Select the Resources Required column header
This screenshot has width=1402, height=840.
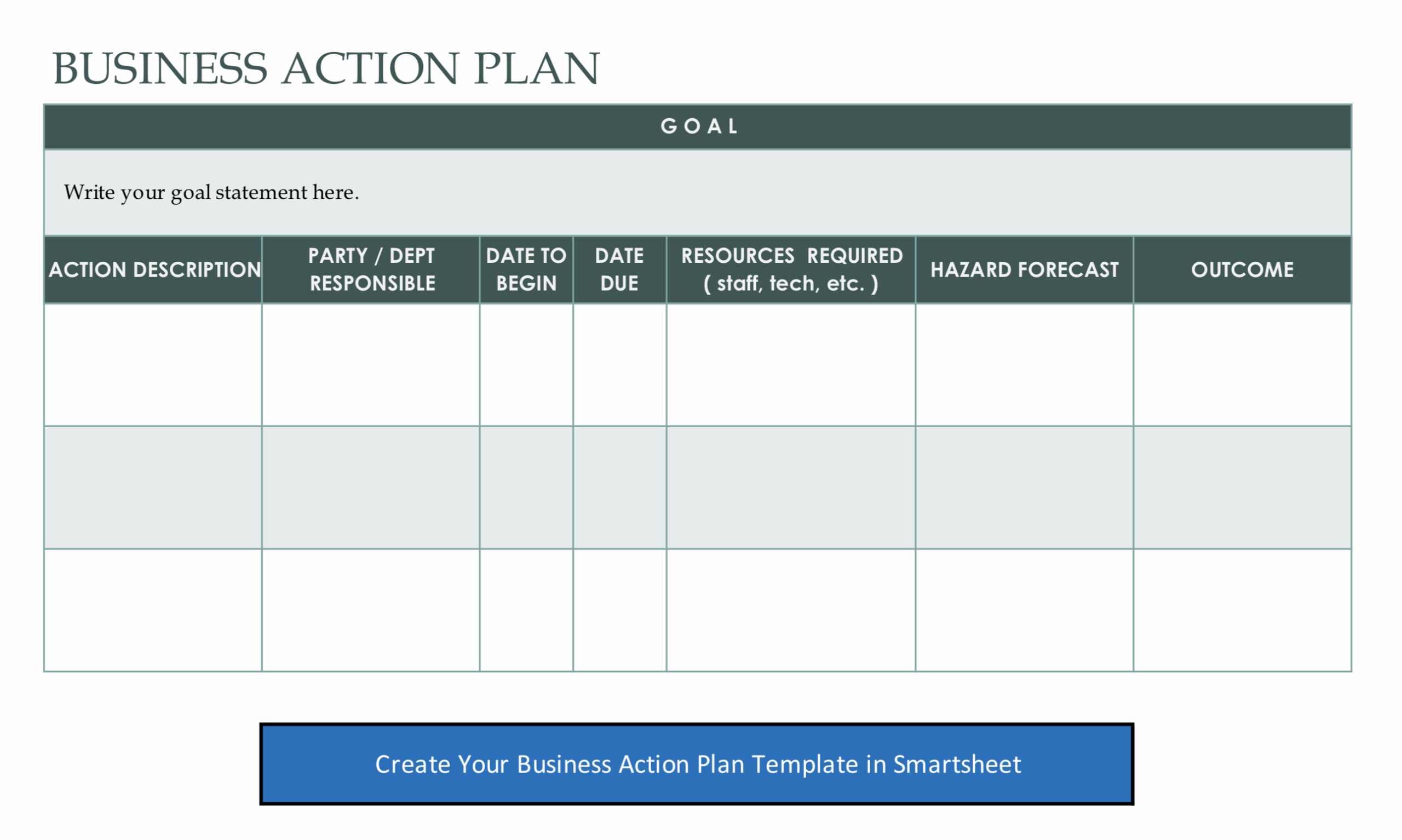pos(791,270)
